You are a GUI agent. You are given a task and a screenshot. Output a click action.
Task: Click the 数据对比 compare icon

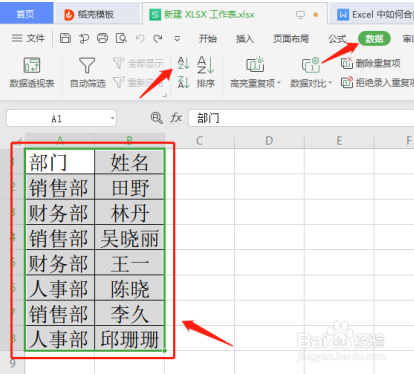point(311,65)
